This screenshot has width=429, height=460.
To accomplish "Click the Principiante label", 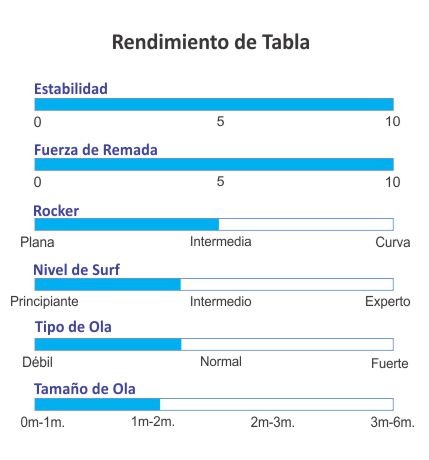I will [x=44, y=302].
